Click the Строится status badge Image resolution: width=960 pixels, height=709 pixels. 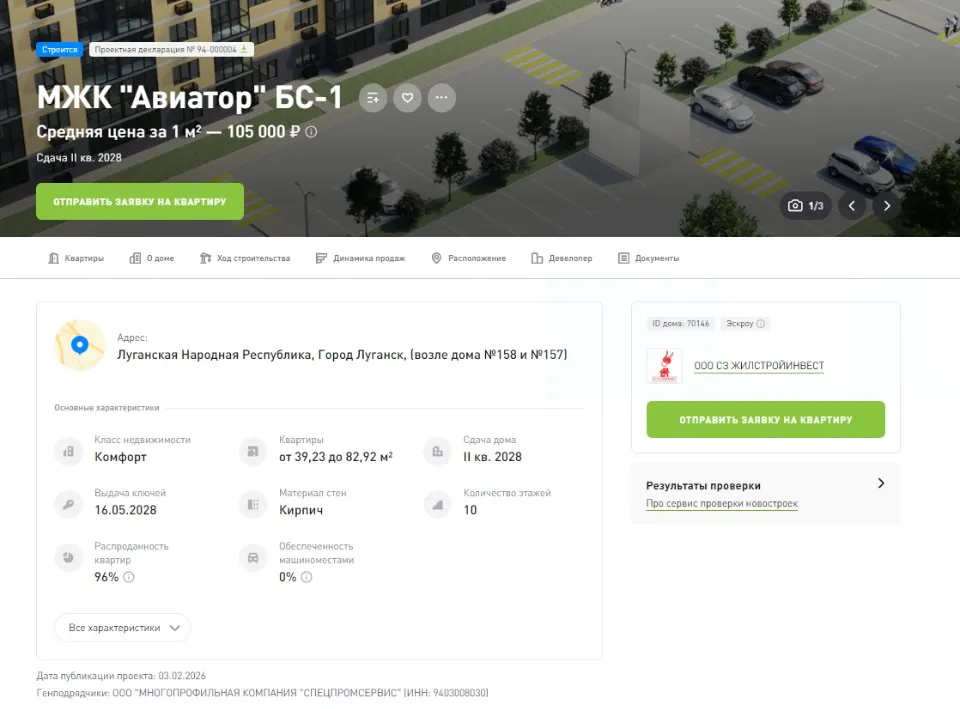tap(59, 50)
